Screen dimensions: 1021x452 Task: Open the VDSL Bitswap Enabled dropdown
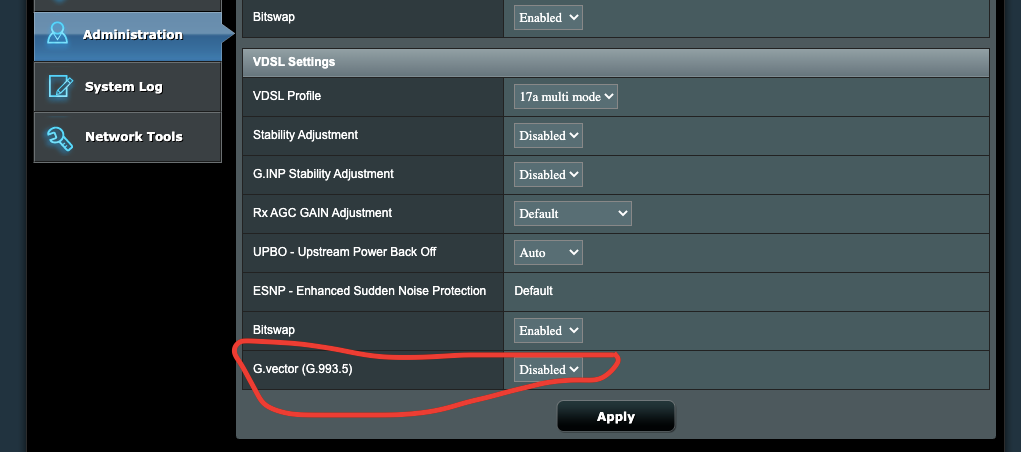coord(548,331)
